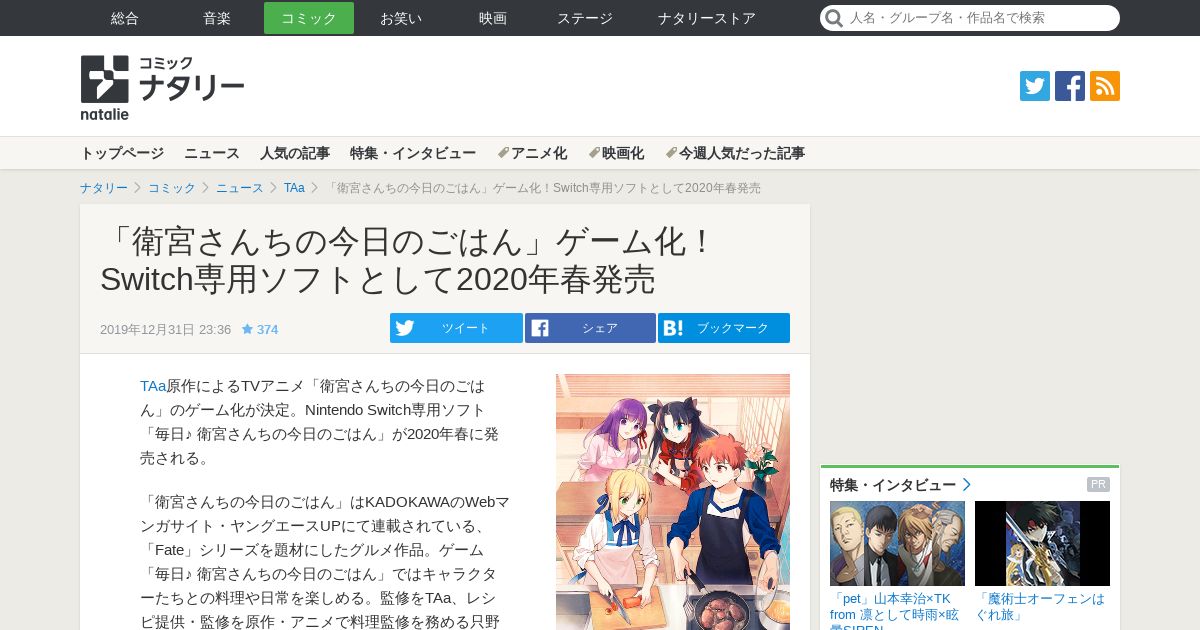Open the Twitter icon in header

coord(1035,86)
